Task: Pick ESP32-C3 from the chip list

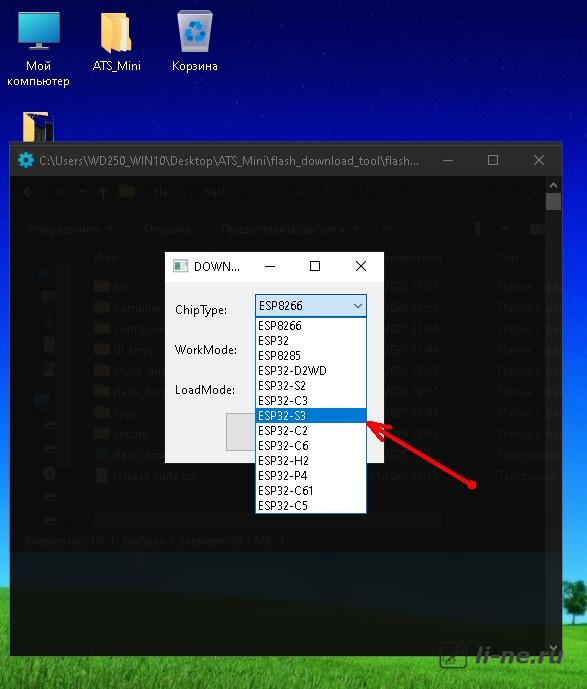Action: point(311,400)
